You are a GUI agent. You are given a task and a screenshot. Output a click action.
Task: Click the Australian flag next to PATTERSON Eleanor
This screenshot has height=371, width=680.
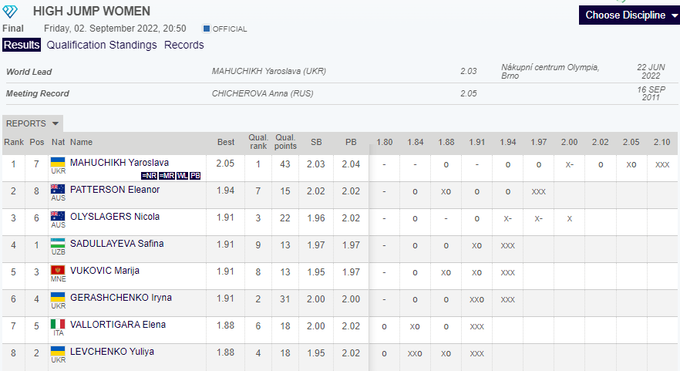pyautogui.click(x=58, y=189)
